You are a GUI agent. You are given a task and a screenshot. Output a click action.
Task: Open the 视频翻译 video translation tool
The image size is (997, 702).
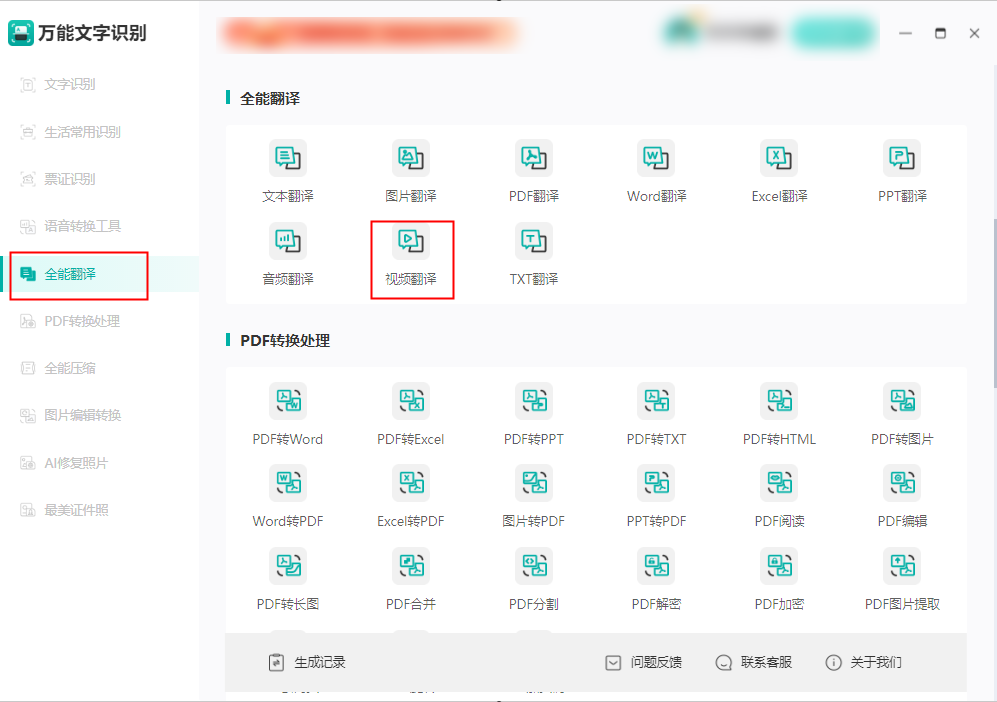(412, 259)
